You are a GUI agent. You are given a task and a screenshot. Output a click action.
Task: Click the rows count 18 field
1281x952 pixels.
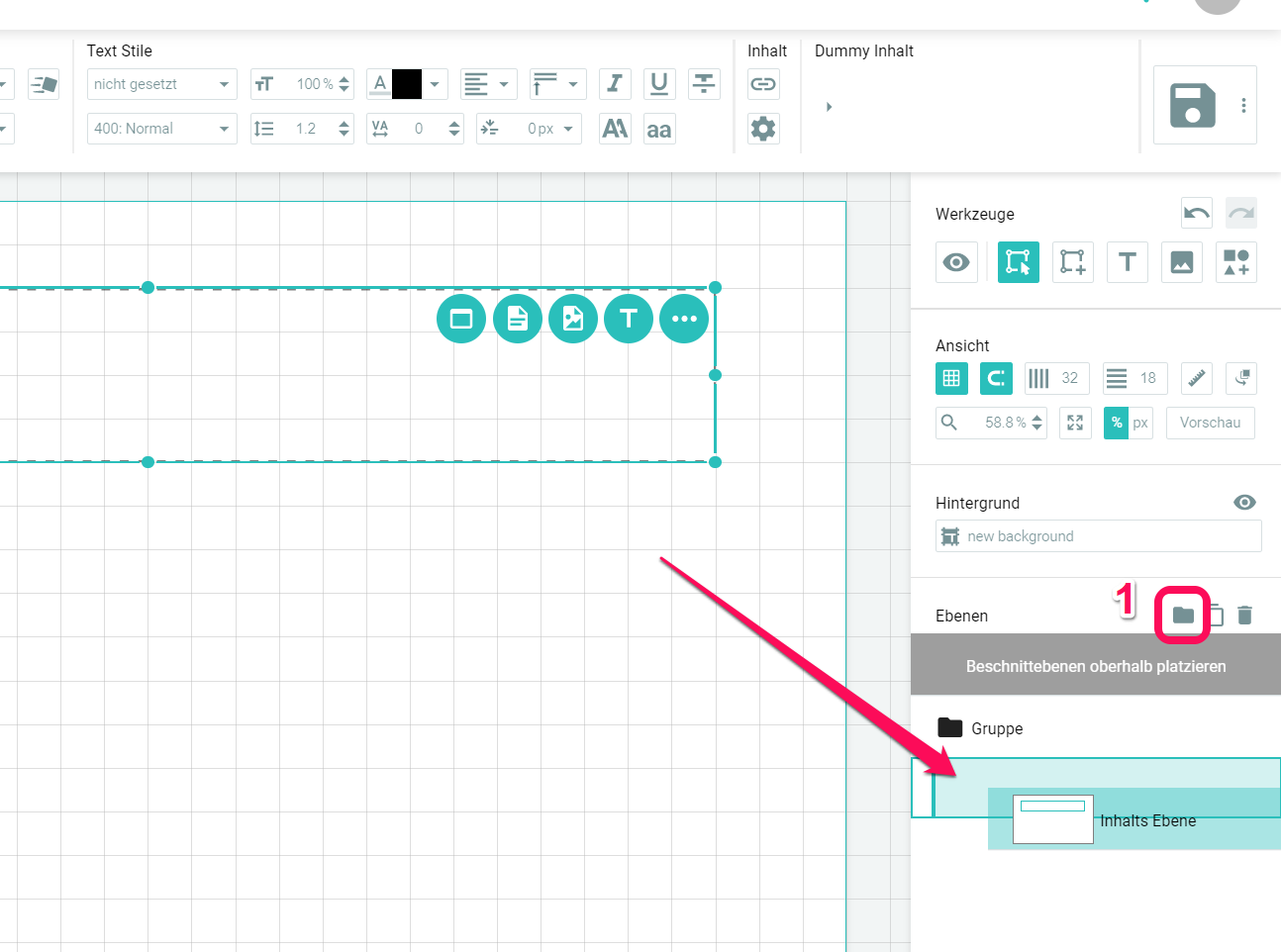[1135, 378]
